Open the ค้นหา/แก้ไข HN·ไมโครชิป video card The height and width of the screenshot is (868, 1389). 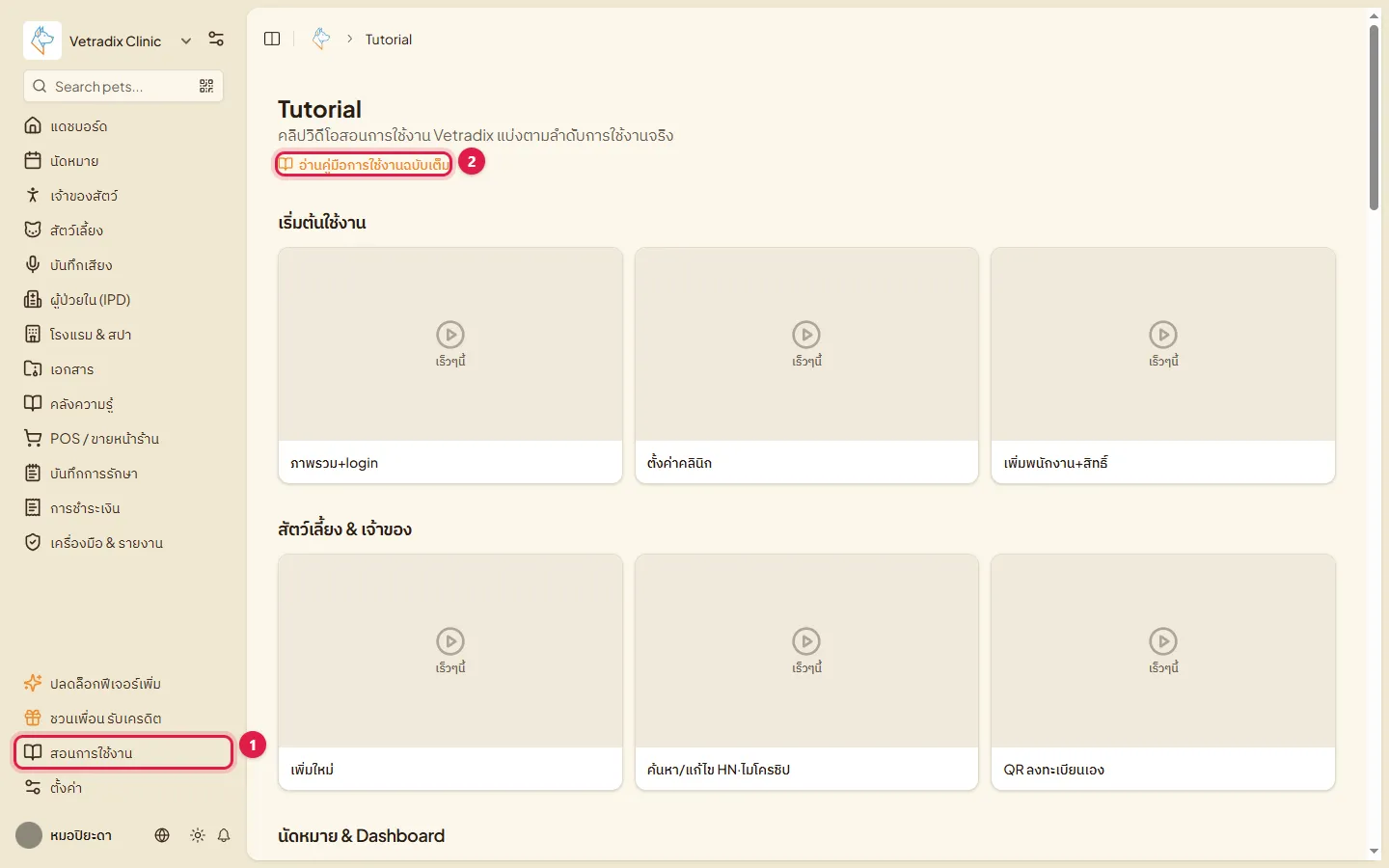pyautogui.click(x=806, y=672)
